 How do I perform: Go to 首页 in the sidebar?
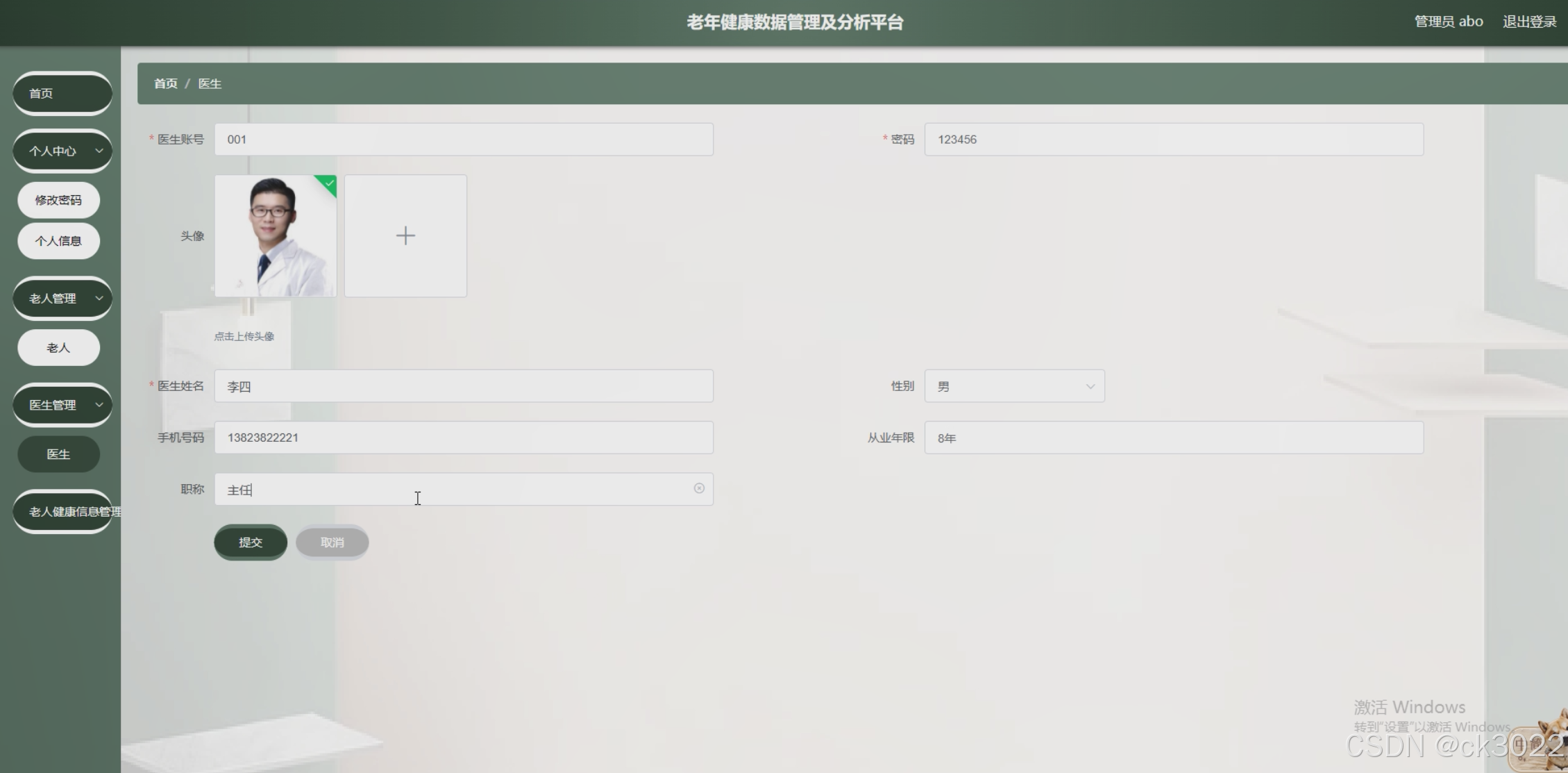click(x=62, y=93)
